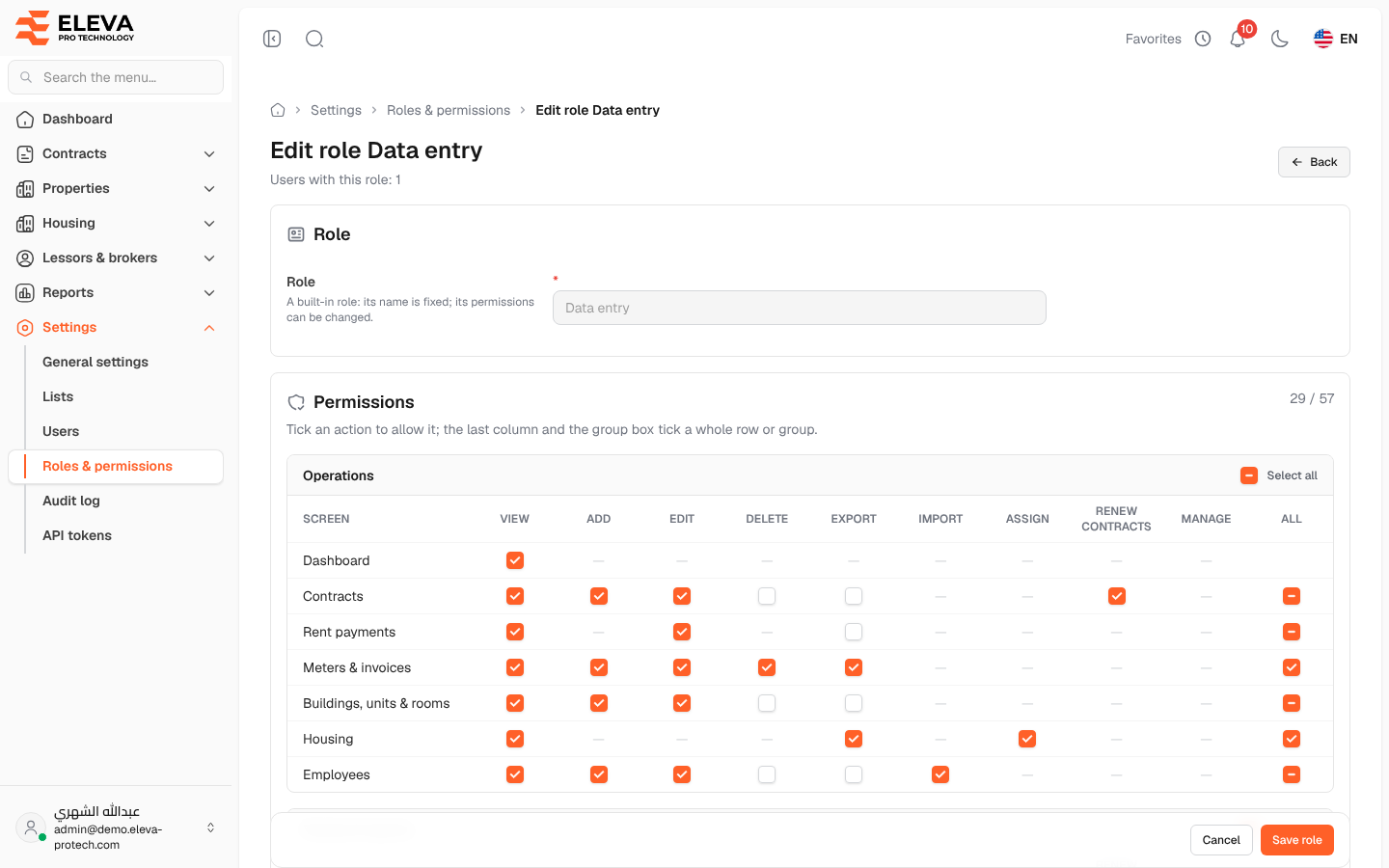The height and width of the screenshot is (868, 1389).
Task: Toggle dark mode moon icon
Action: (x=1280, y=39)
